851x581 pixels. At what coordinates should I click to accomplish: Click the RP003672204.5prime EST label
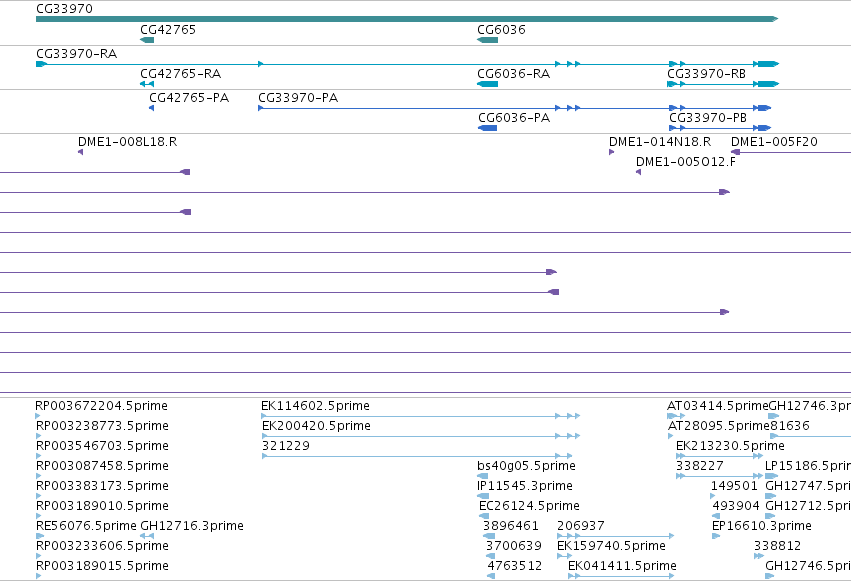click(x=101, y=406)
